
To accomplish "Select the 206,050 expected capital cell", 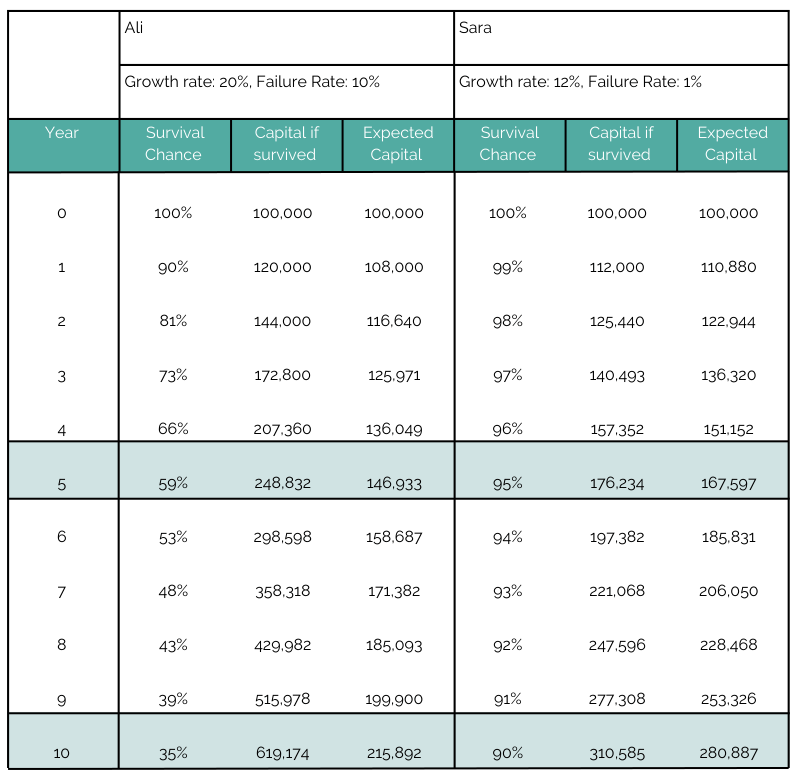I will pyautogui.click(x=730, y=591).
